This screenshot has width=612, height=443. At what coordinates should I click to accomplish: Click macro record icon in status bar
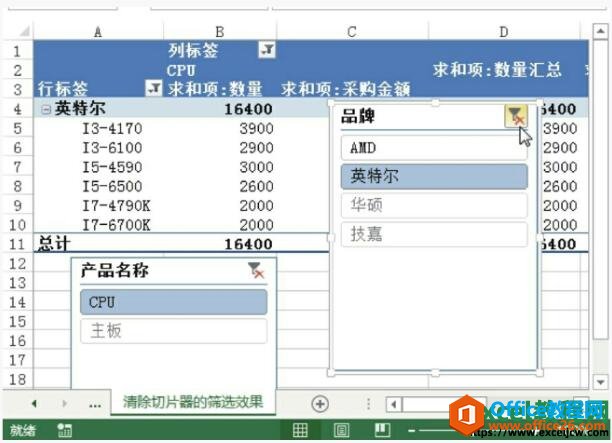pos(64,431)
